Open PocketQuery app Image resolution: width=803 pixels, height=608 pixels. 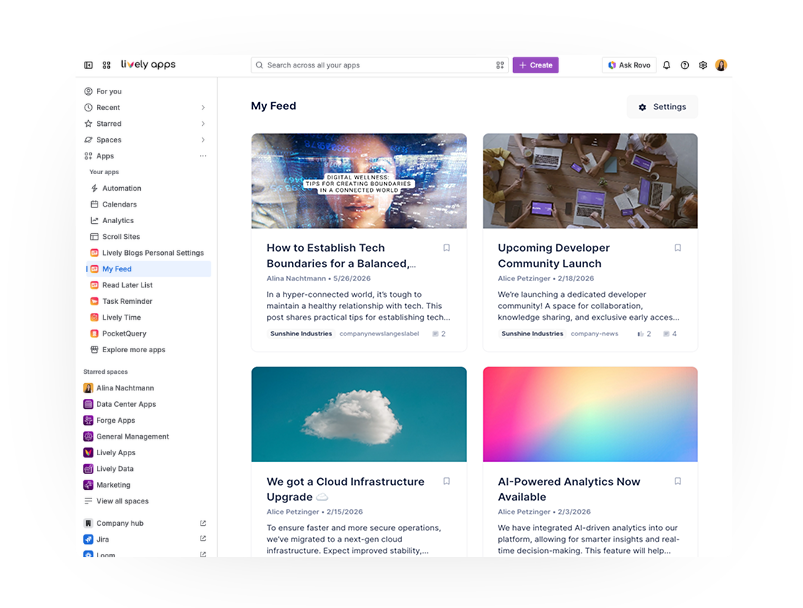(150, 333)
